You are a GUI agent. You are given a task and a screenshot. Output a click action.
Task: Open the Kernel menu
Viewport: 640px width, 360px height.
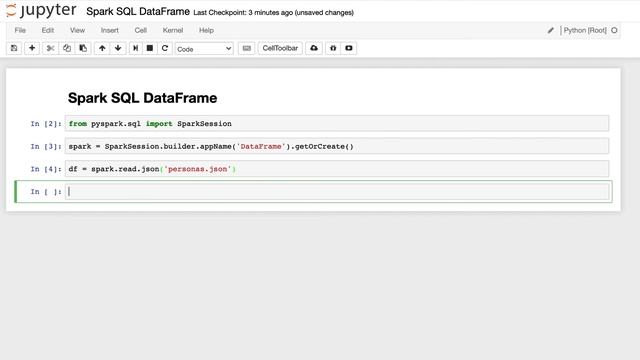click(x=173, y=30)
